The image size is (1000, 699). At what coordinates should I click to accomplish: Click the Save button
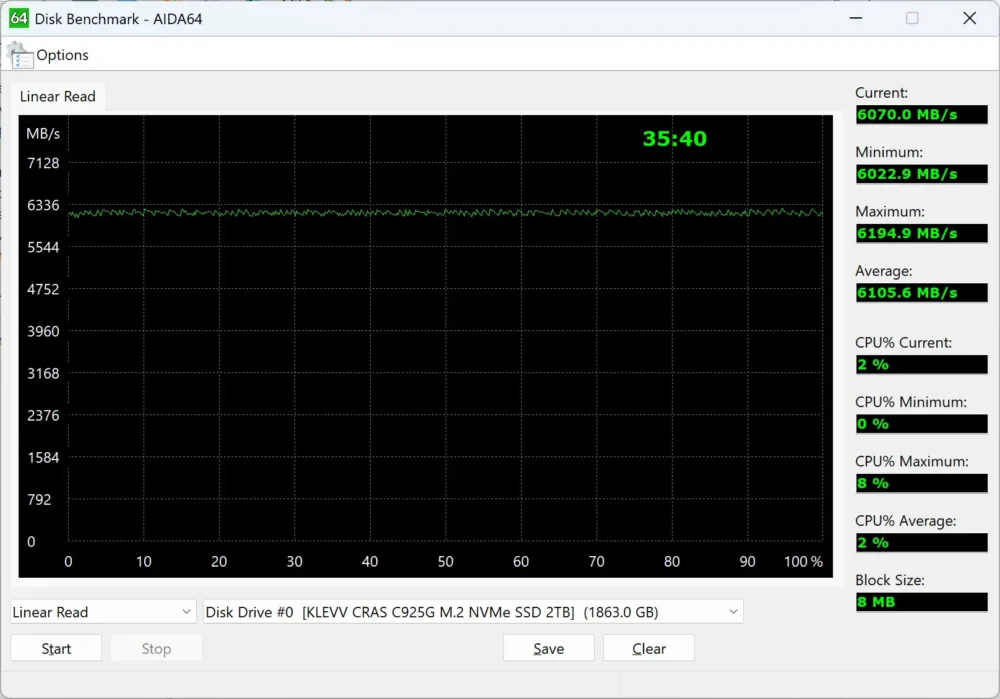coord(548,648)
